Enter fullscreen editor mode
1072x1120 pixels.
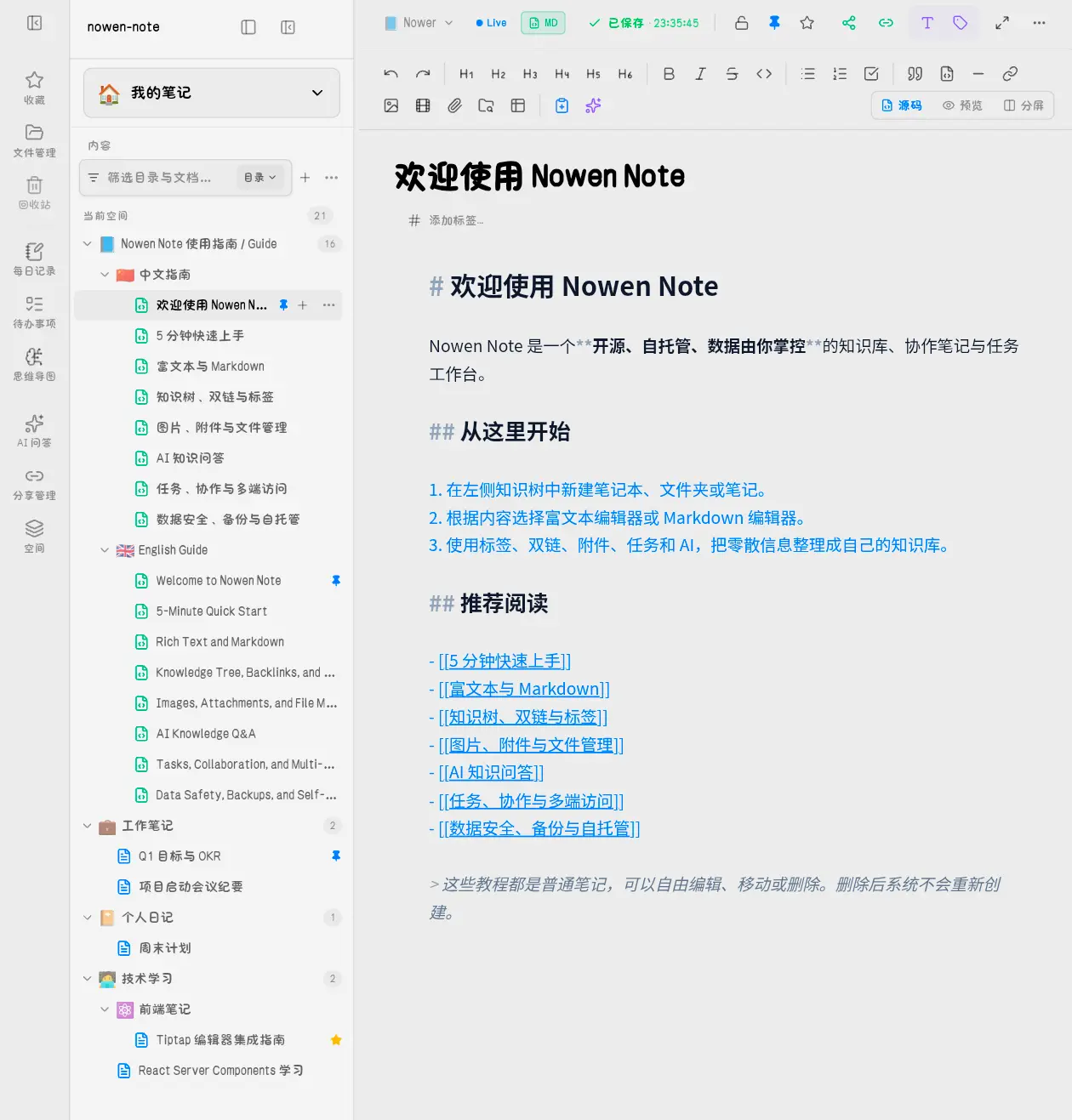pyautogui.click(x=1002, y=23)
